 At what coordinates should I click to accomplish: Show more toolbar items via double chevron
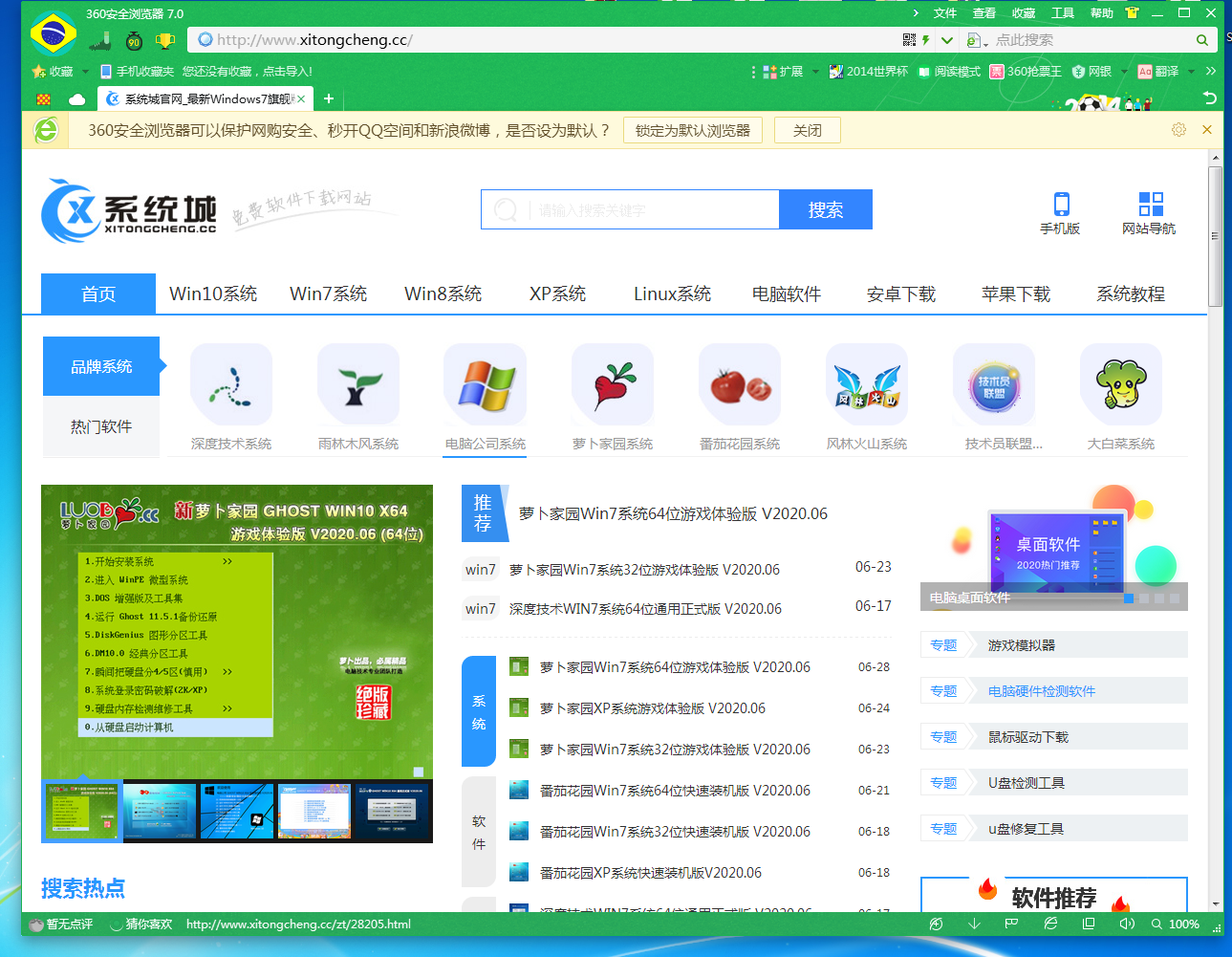[1211, 72]
